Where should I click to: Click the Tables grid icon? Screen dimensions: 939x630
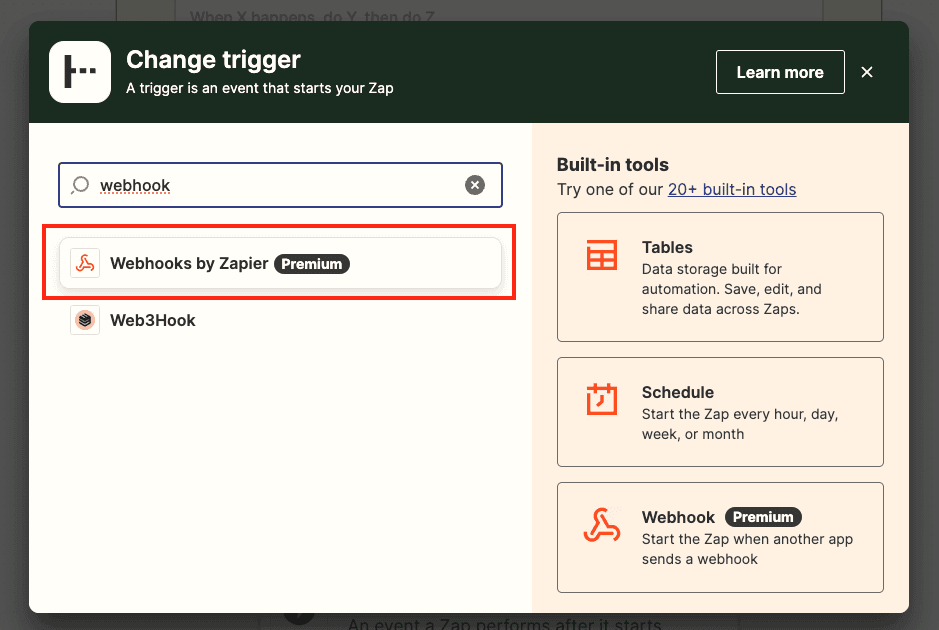[x=602, y=255]
